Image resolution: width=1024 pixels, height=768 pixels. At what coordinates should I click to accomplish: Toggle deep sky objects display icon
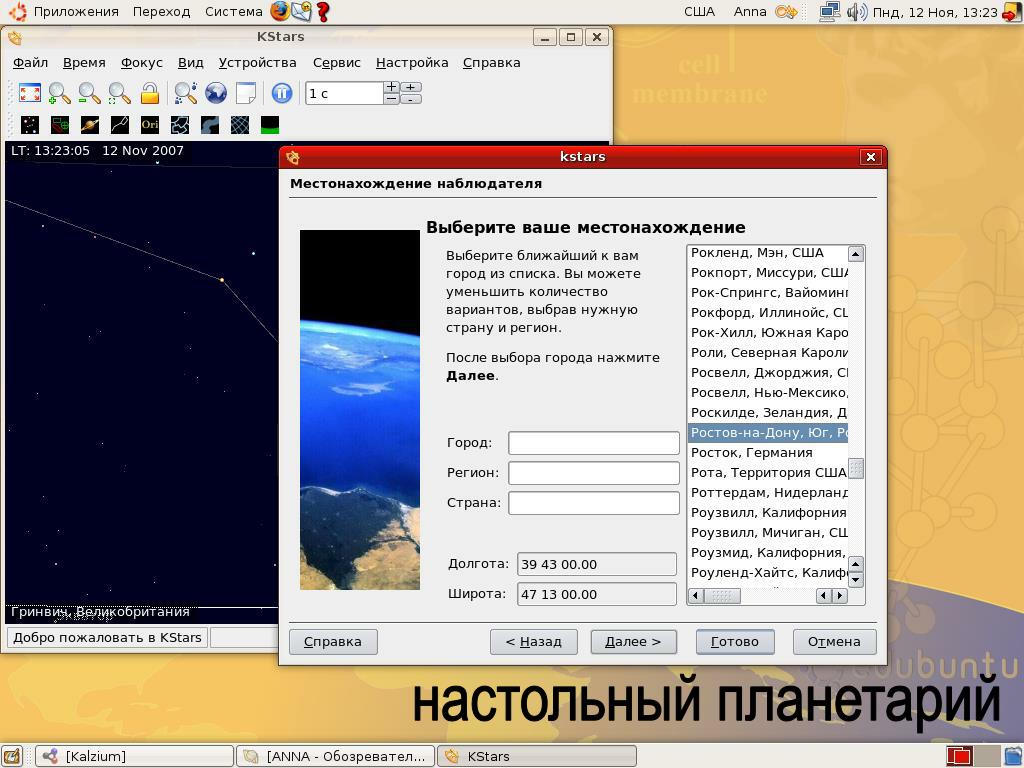tap(60, 125)
